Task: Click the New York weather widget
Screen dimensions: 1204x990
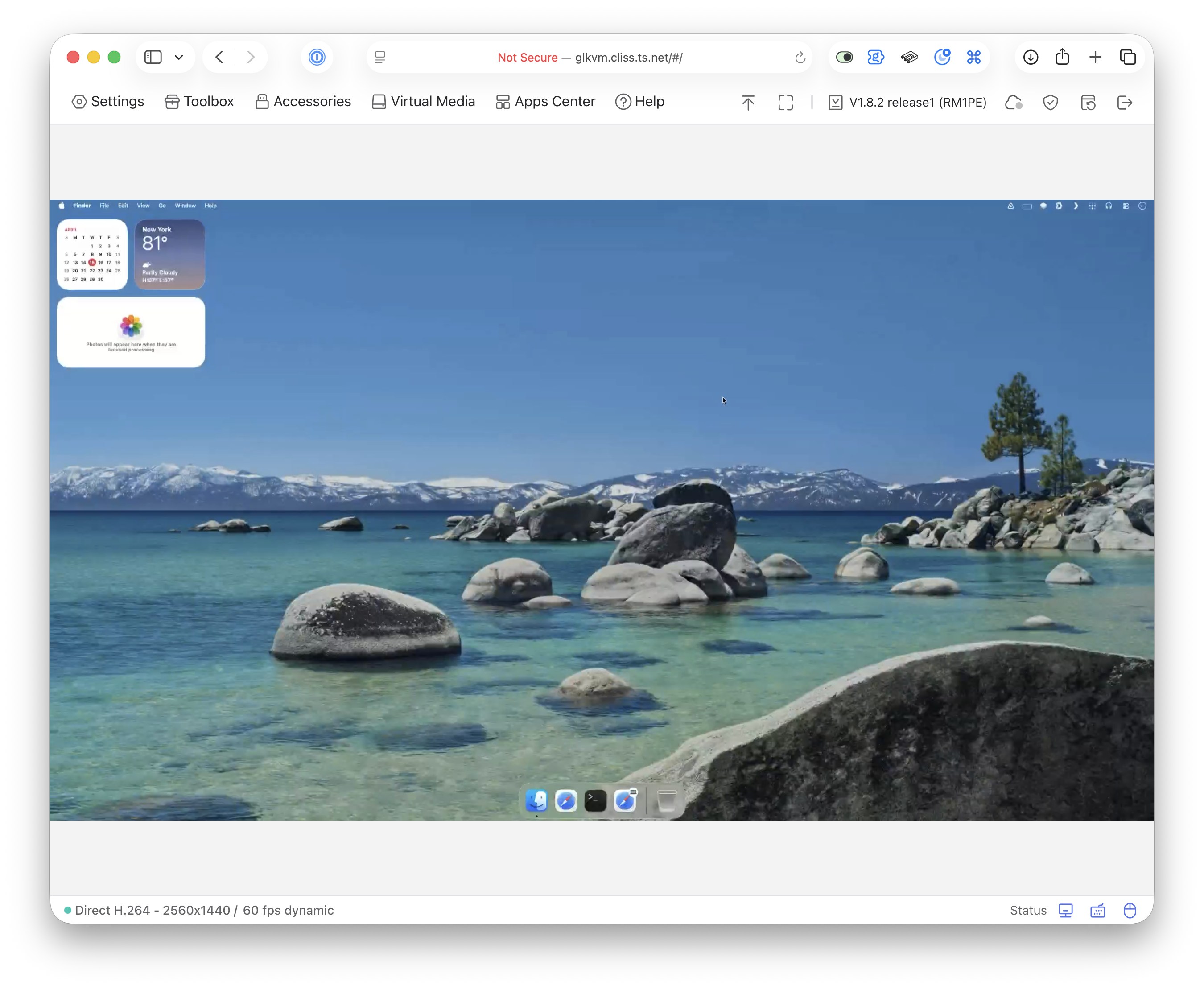Action: (x=169, y=254)
